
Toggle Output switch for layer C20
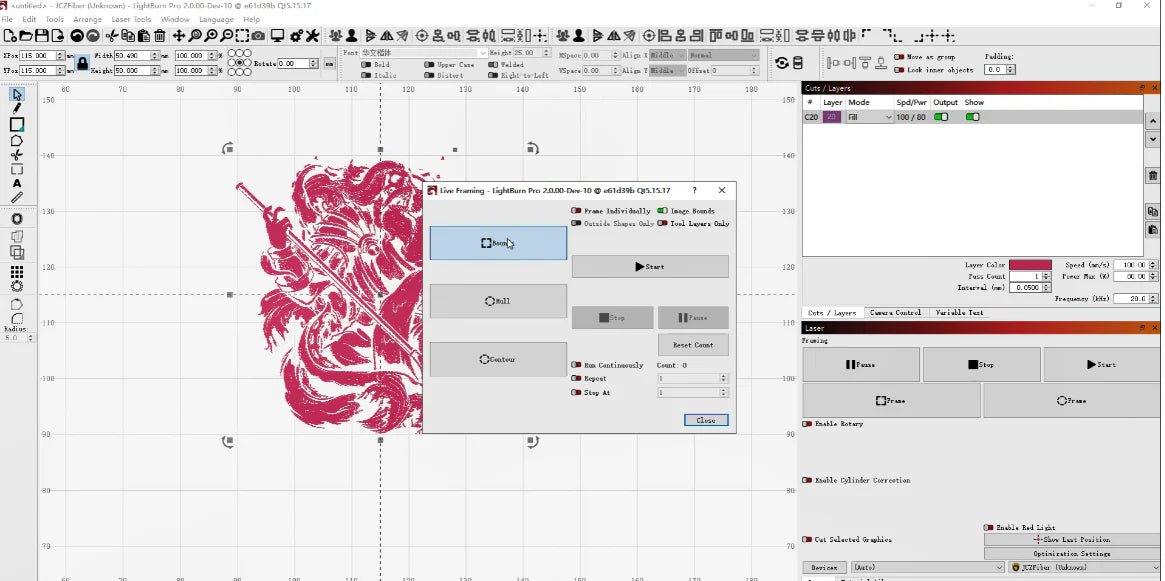click(941, 117)
